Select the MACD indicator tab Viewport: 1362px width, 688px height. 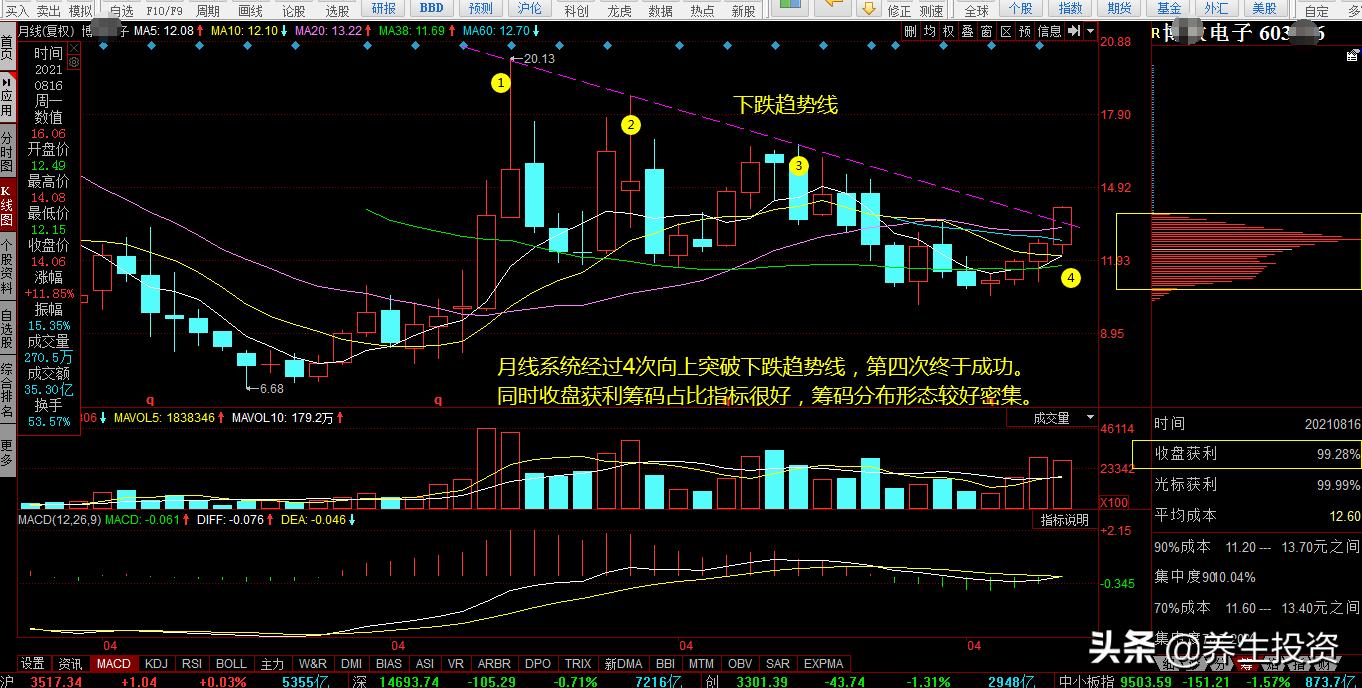pyautogui.click(x=113, y=663)
